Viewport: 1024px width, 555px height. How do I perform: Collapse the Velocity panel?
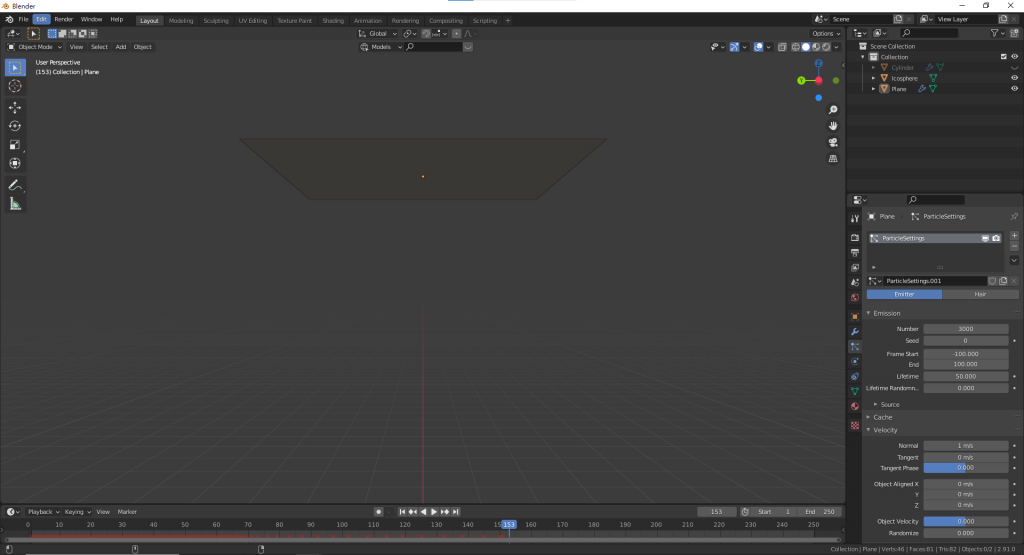pyautogui.click(x=885, y=430)
